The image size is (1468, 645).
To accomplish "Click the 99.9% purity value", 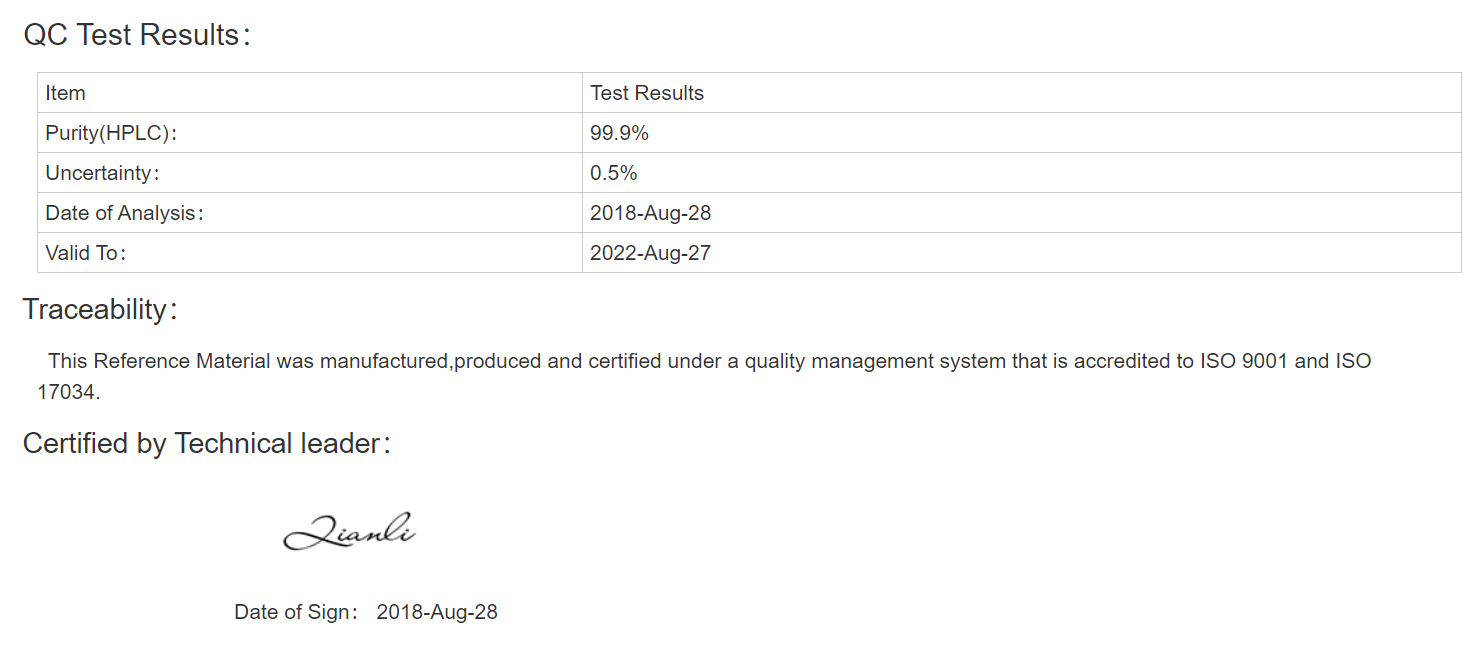I will click(620, 133).
